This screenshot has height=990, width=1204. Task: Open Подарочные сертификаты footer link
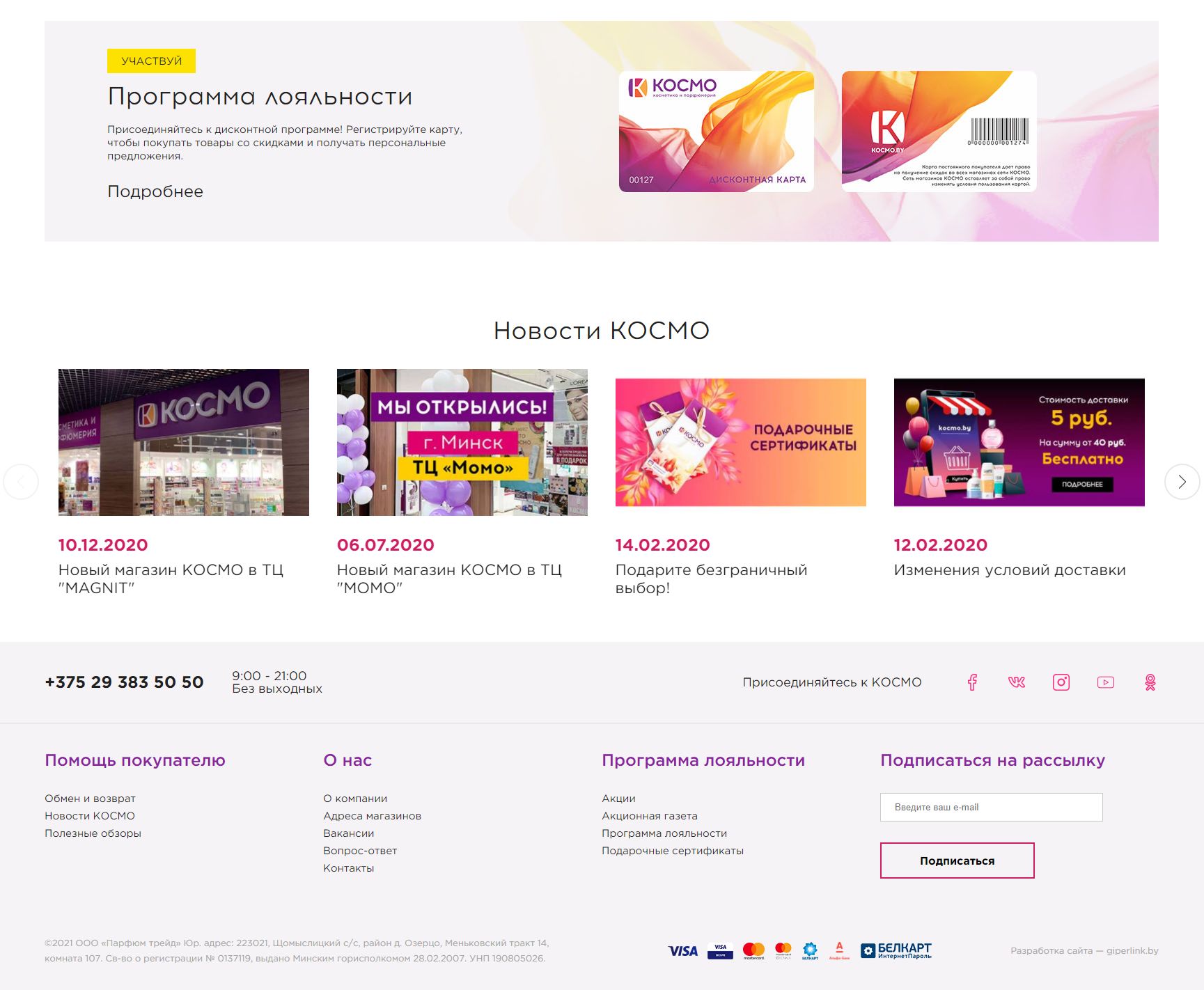(673, 851)
